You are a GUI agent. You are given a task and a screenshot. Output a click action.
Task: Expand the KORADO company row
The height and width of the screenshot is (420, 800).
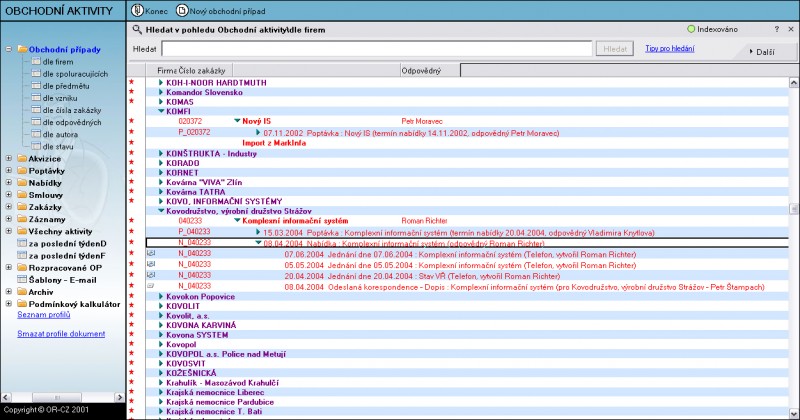[162, 163]
